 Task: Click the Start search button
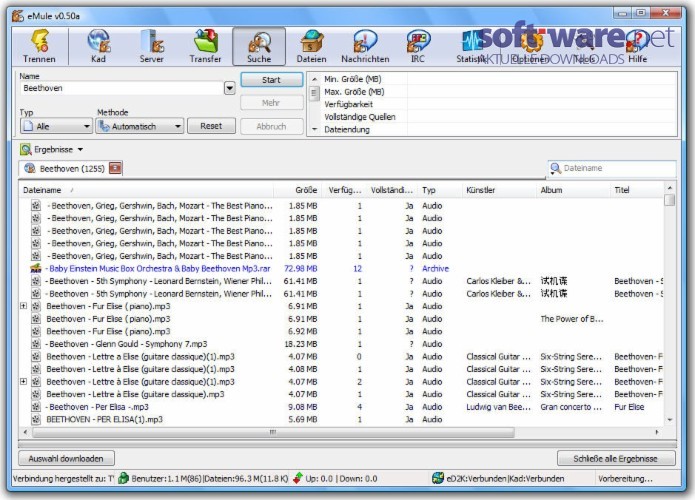click(272, 80)
